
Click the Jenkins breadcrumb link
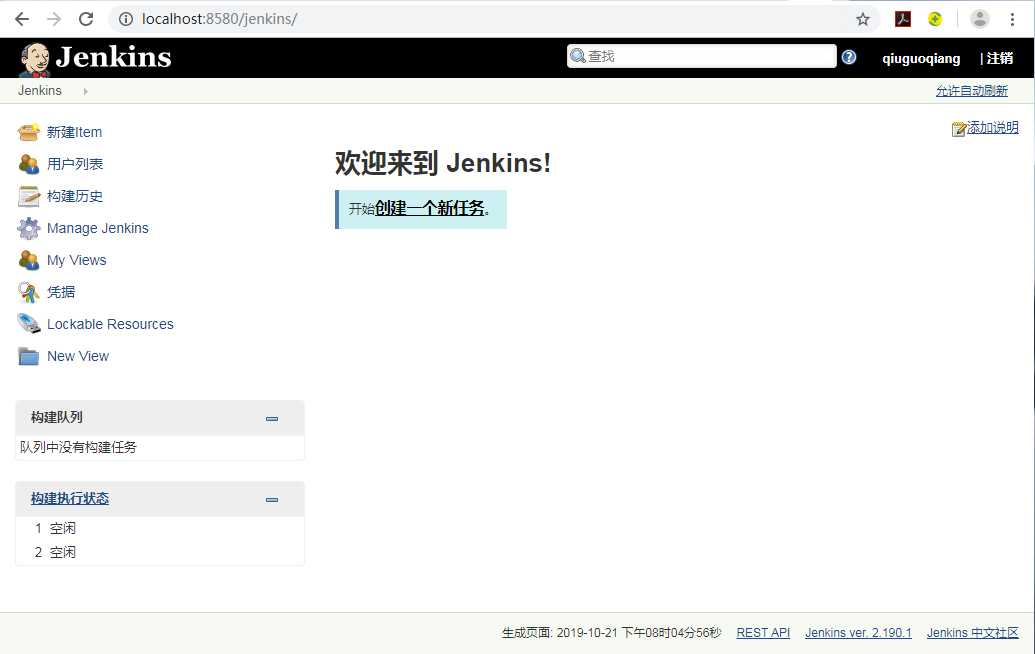point(40,90)
